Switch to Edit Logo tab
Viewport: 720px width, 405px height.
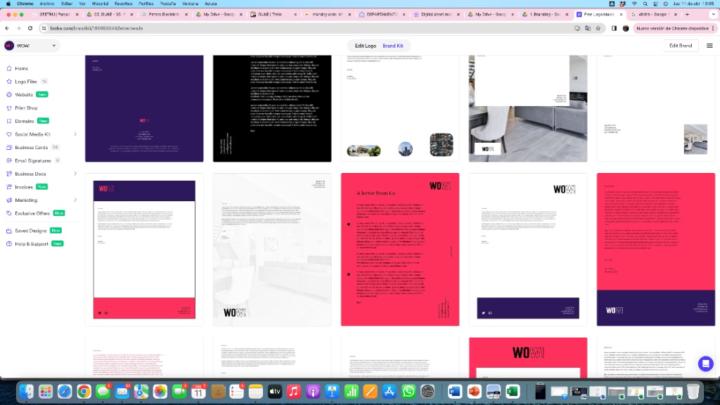tap(365, 46)
